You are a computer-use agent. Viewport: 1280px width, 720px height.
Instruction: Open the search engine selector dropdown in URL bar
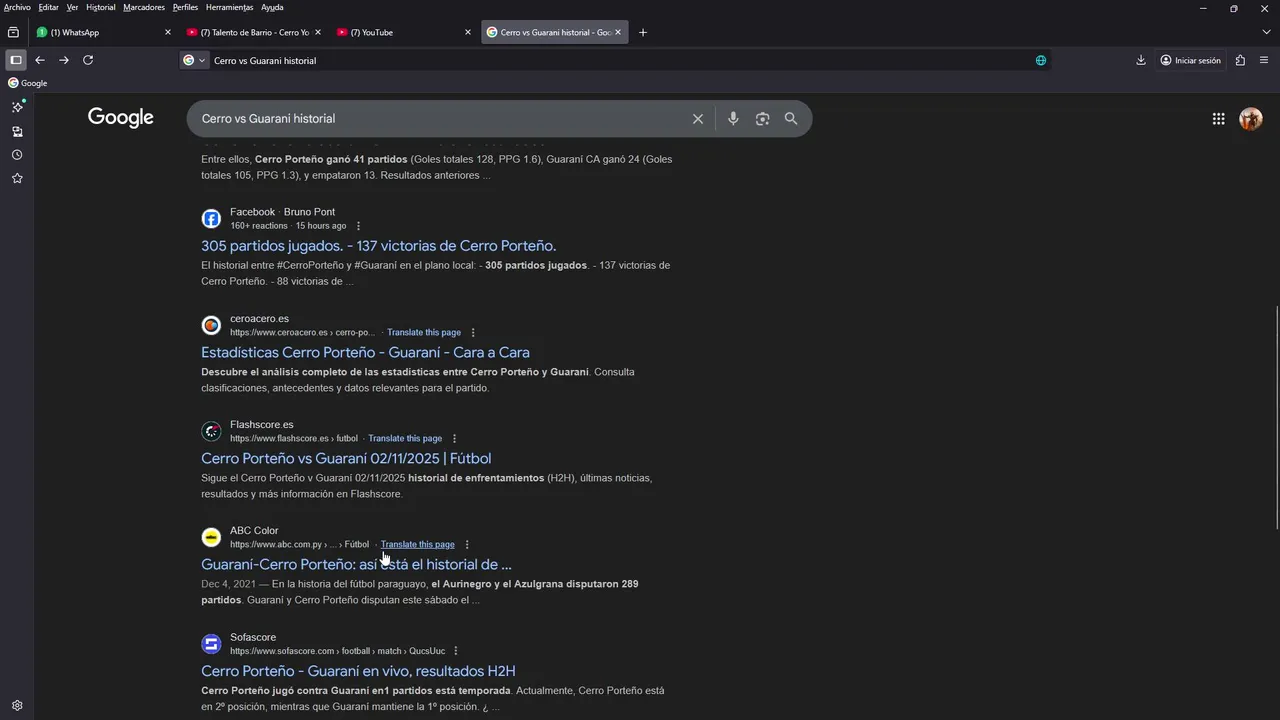pyautogui.click(x=194, y=60)
